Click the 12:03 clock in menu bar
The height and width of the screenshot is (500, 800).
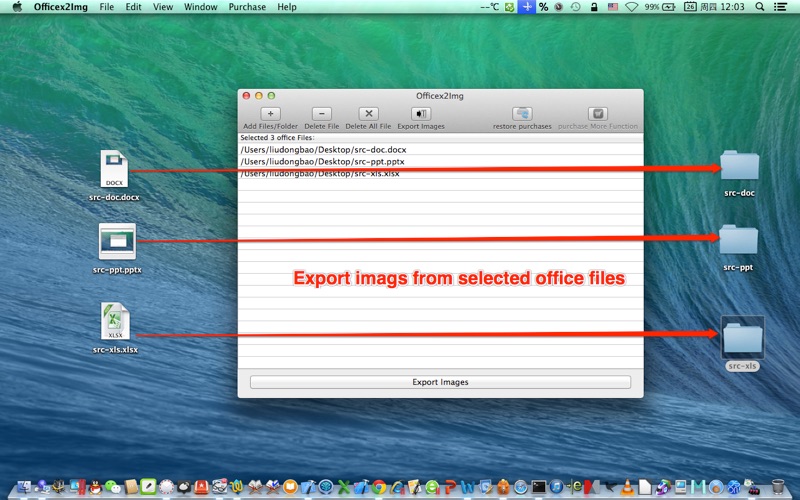click(731, 7)
